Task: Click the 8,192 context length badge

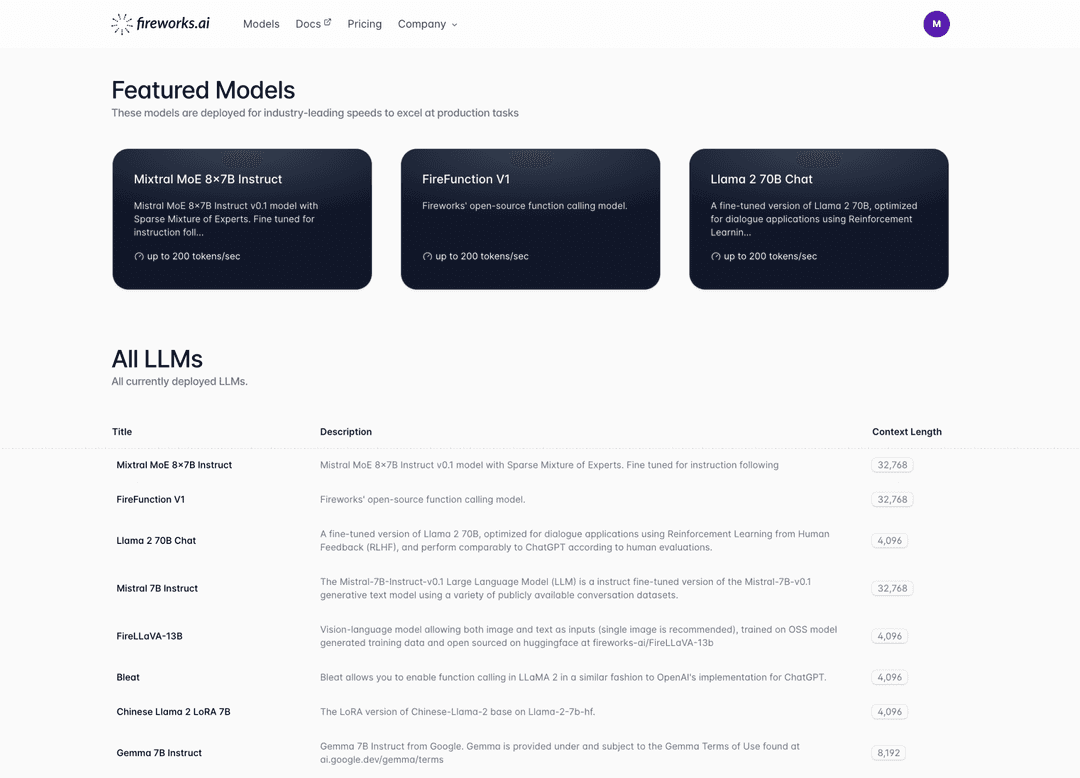Action: (889, 753)
